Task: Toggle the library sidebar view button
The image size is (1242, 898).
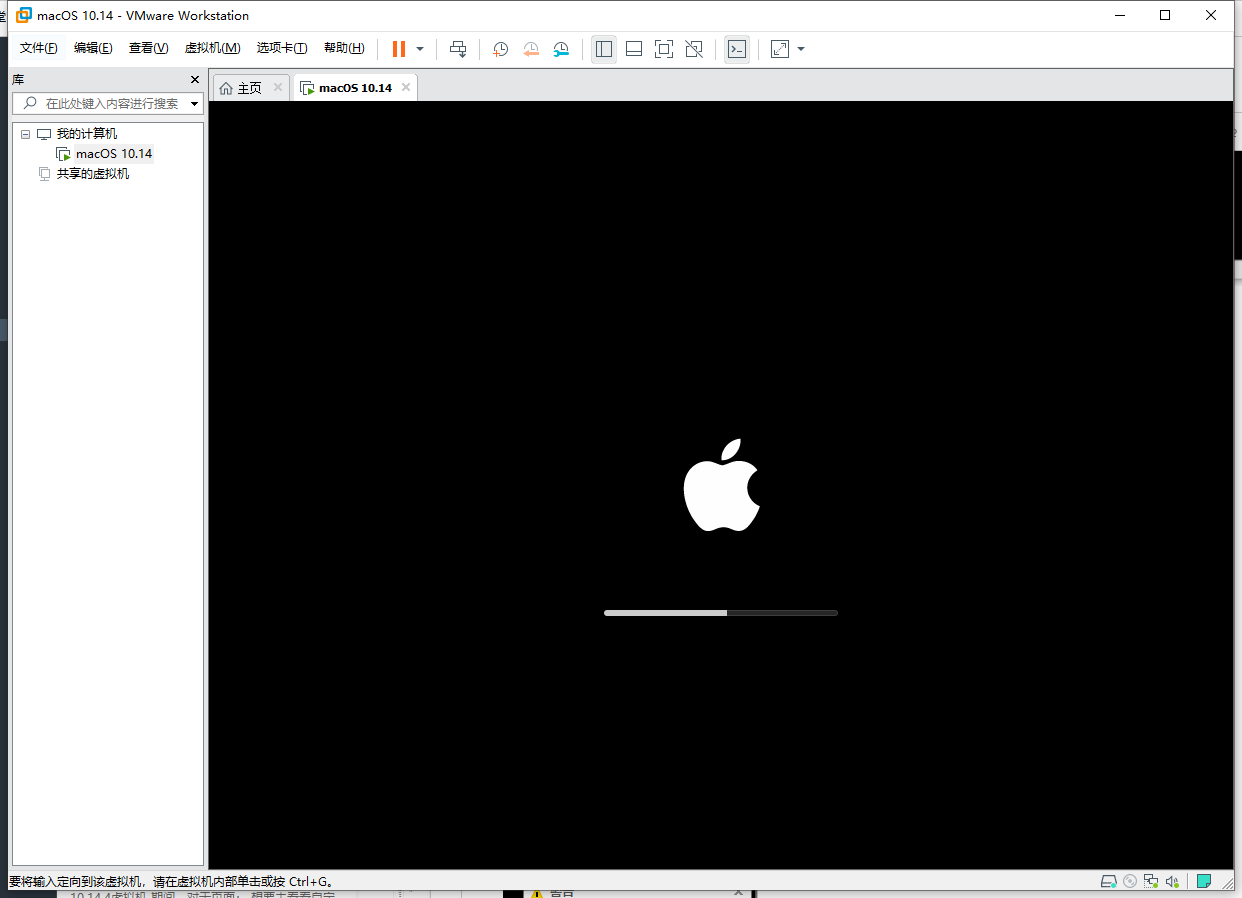Action: [x=604, y=49]
